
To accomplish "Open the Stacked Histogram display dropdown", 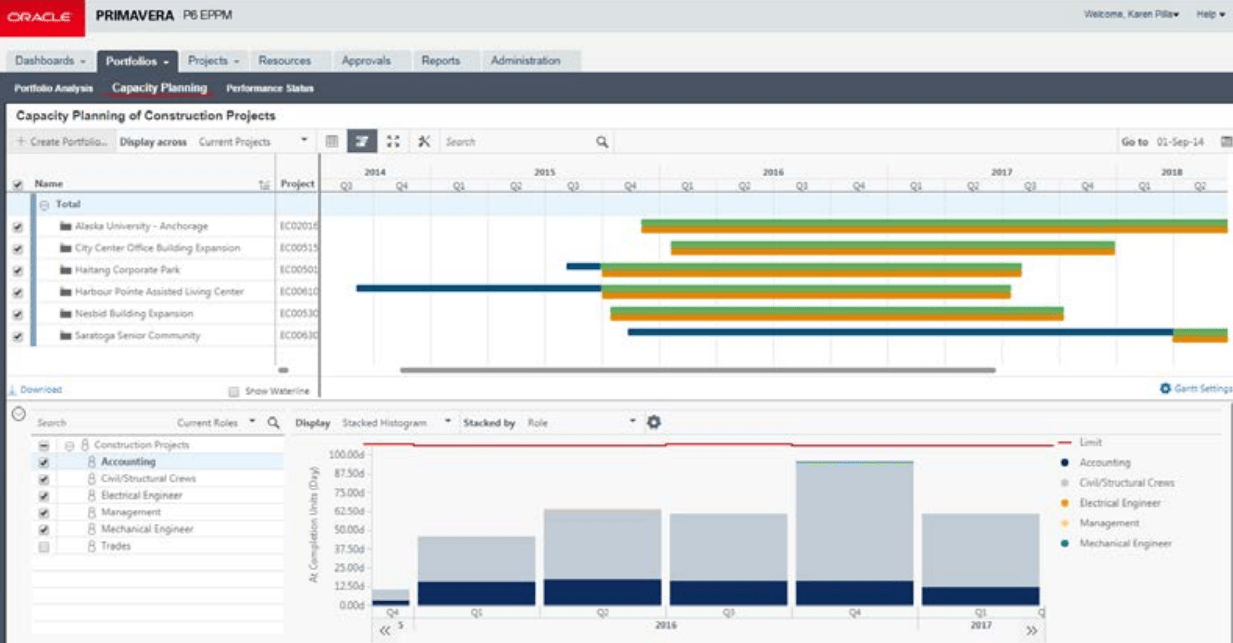I will [397, 423].
